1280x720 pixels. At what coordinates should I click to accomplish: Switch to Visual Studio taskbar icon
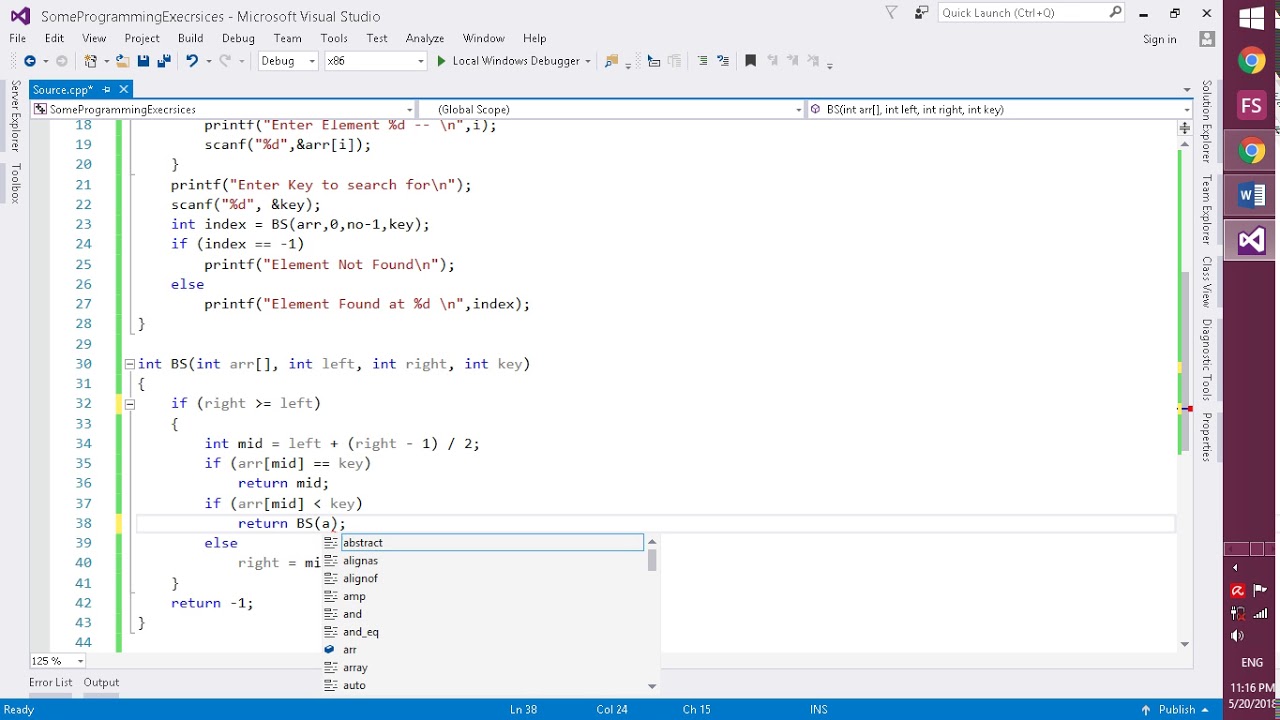click(1252, 240)
